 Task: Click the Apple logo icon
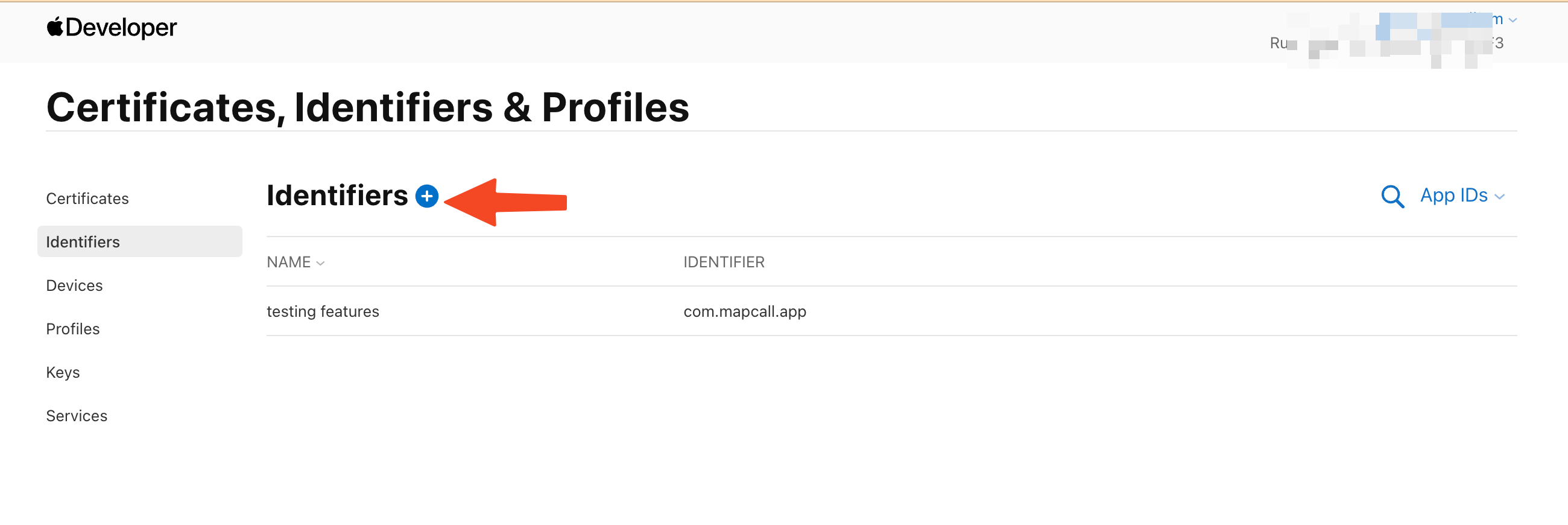click(55, 27)
